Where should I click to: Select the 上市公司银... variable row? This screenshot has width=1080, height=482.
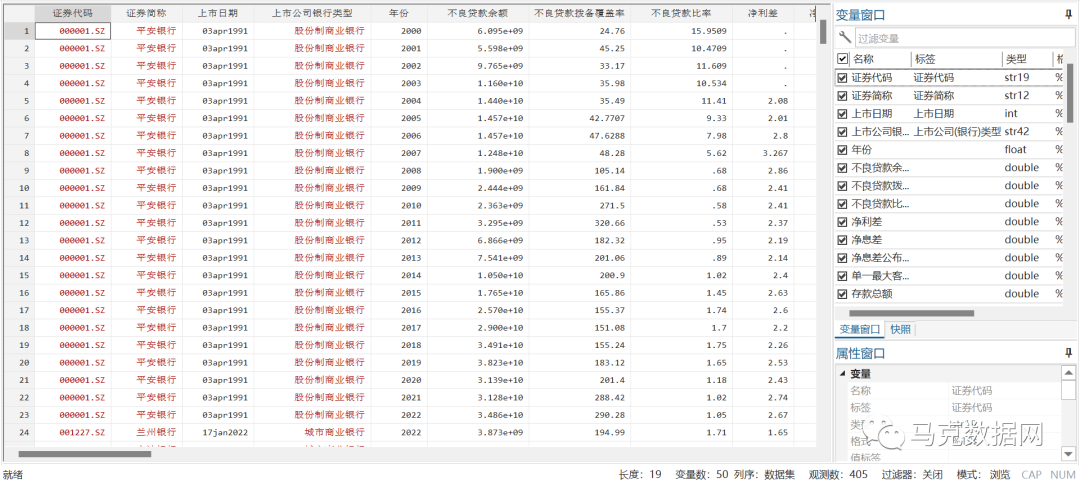(x=951, y=132)
